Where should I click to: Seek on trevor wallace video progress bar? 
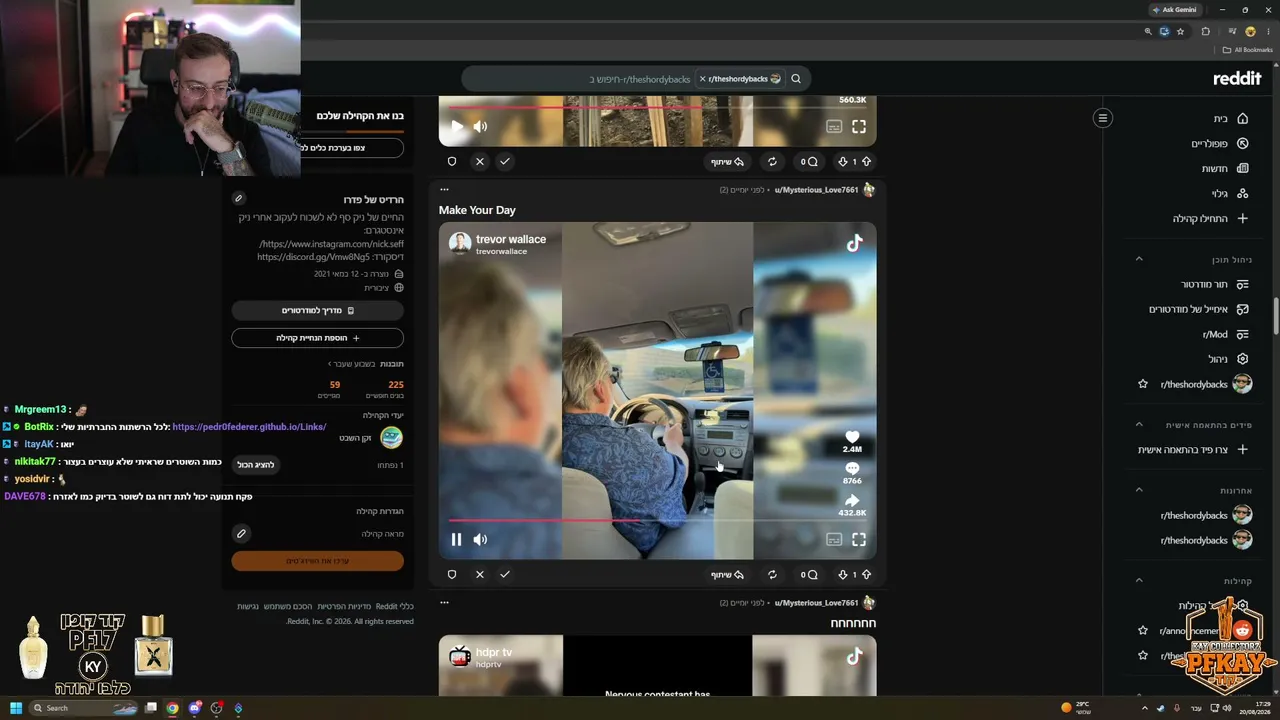[x=657, y=520]
